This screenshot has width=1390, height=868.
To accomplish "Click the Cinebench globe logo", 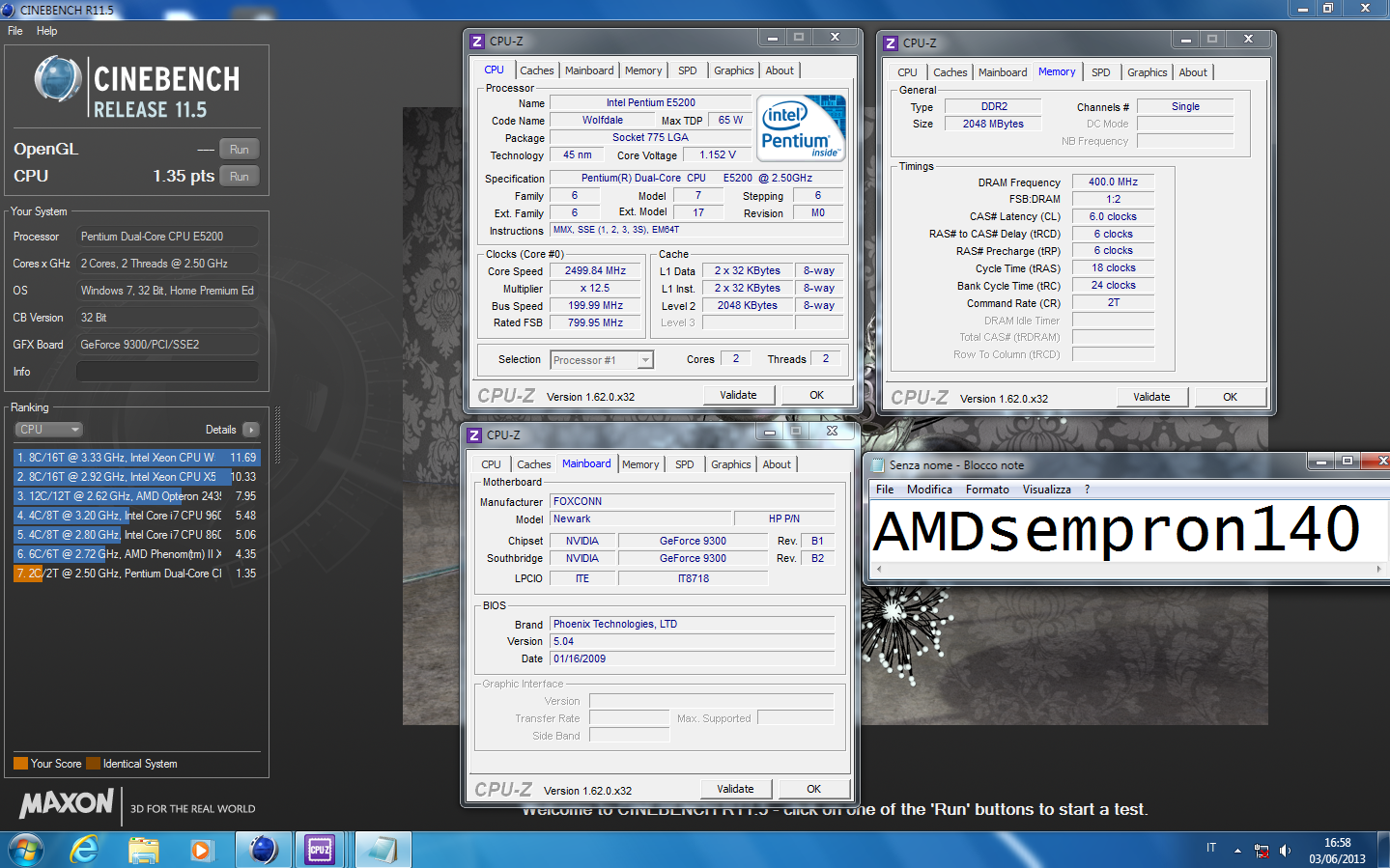I will pyautogui.click(x=59, y=79).
